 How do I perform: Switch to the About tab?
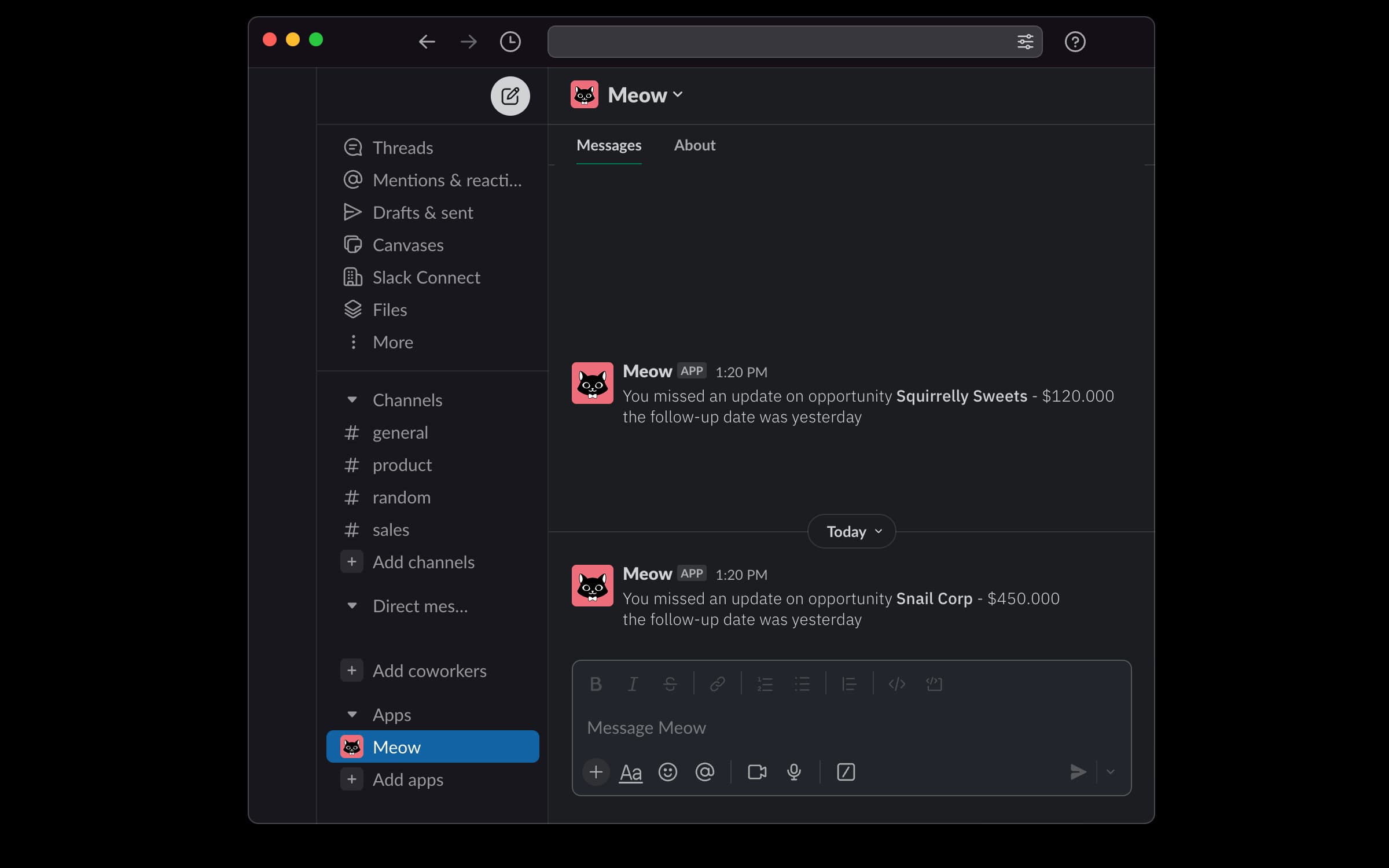pos(694,145)
